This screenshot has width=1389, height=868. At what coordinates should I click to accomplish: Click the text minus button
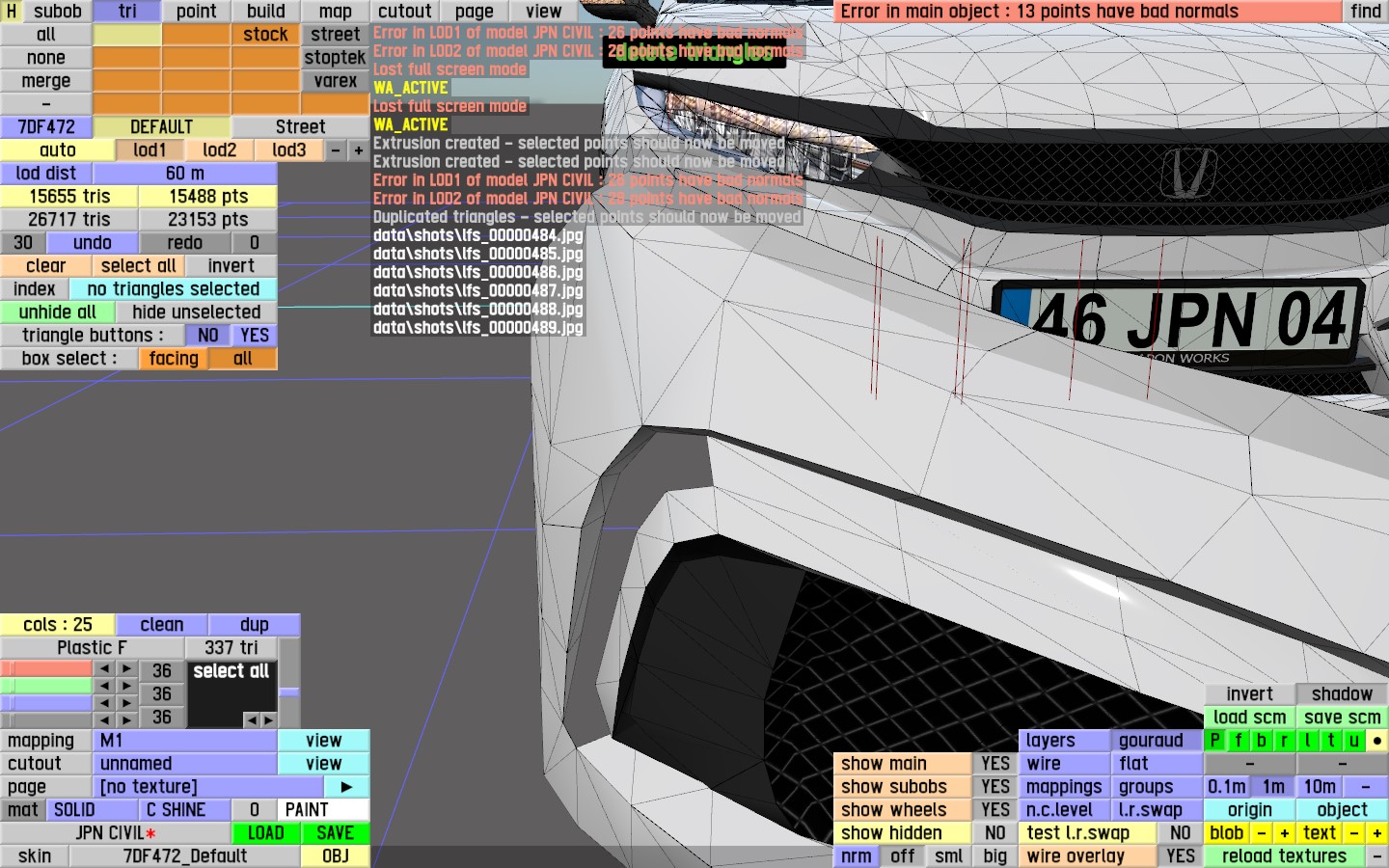click(x=1353, y=833)
